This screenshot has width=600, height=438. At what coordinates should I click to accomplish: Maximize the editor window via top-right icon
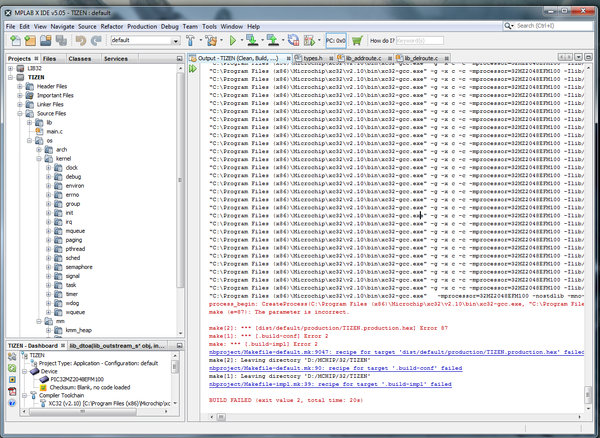tap(588, 57)
